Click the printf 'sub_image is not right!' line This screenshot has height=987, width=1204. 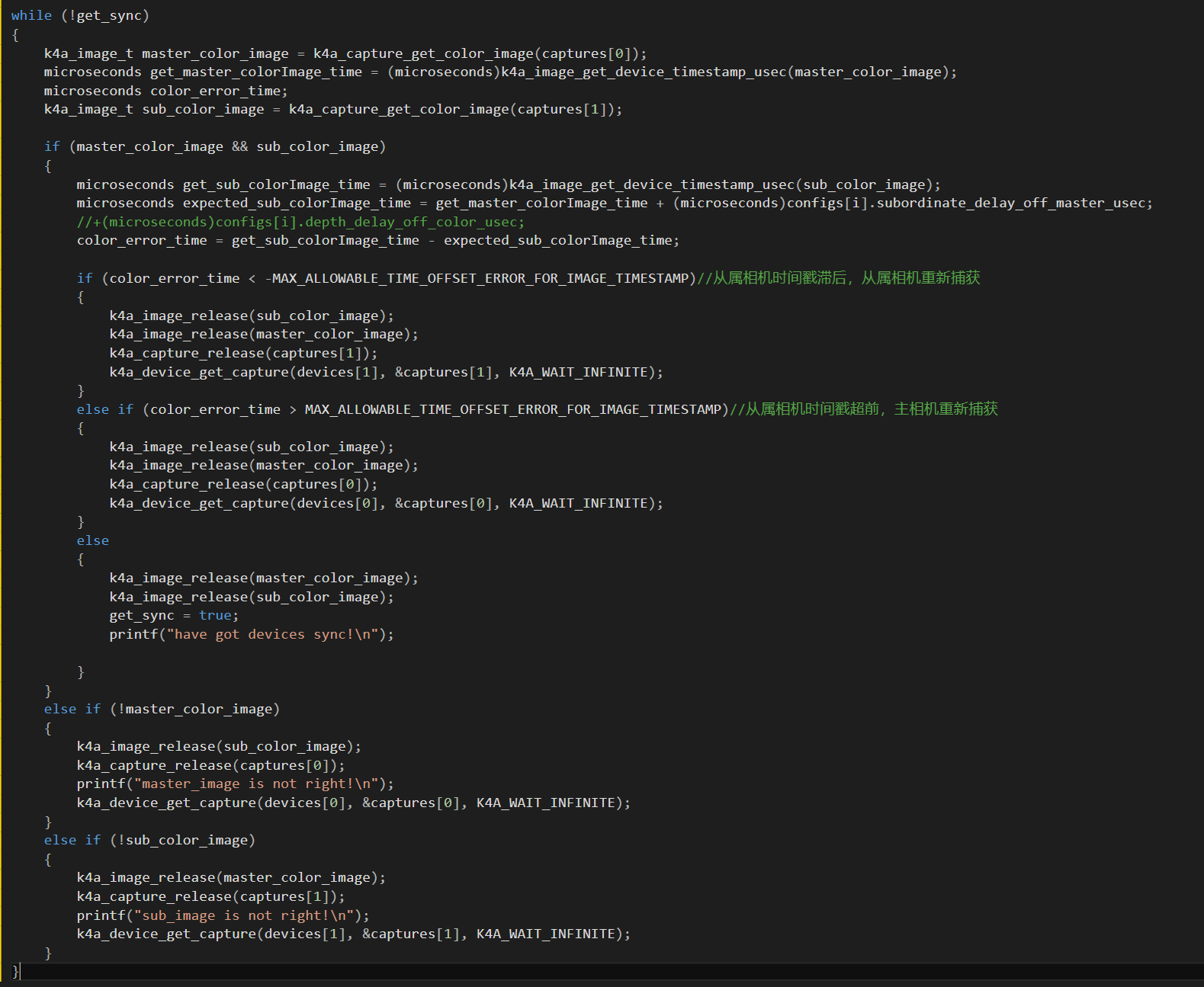223,915
